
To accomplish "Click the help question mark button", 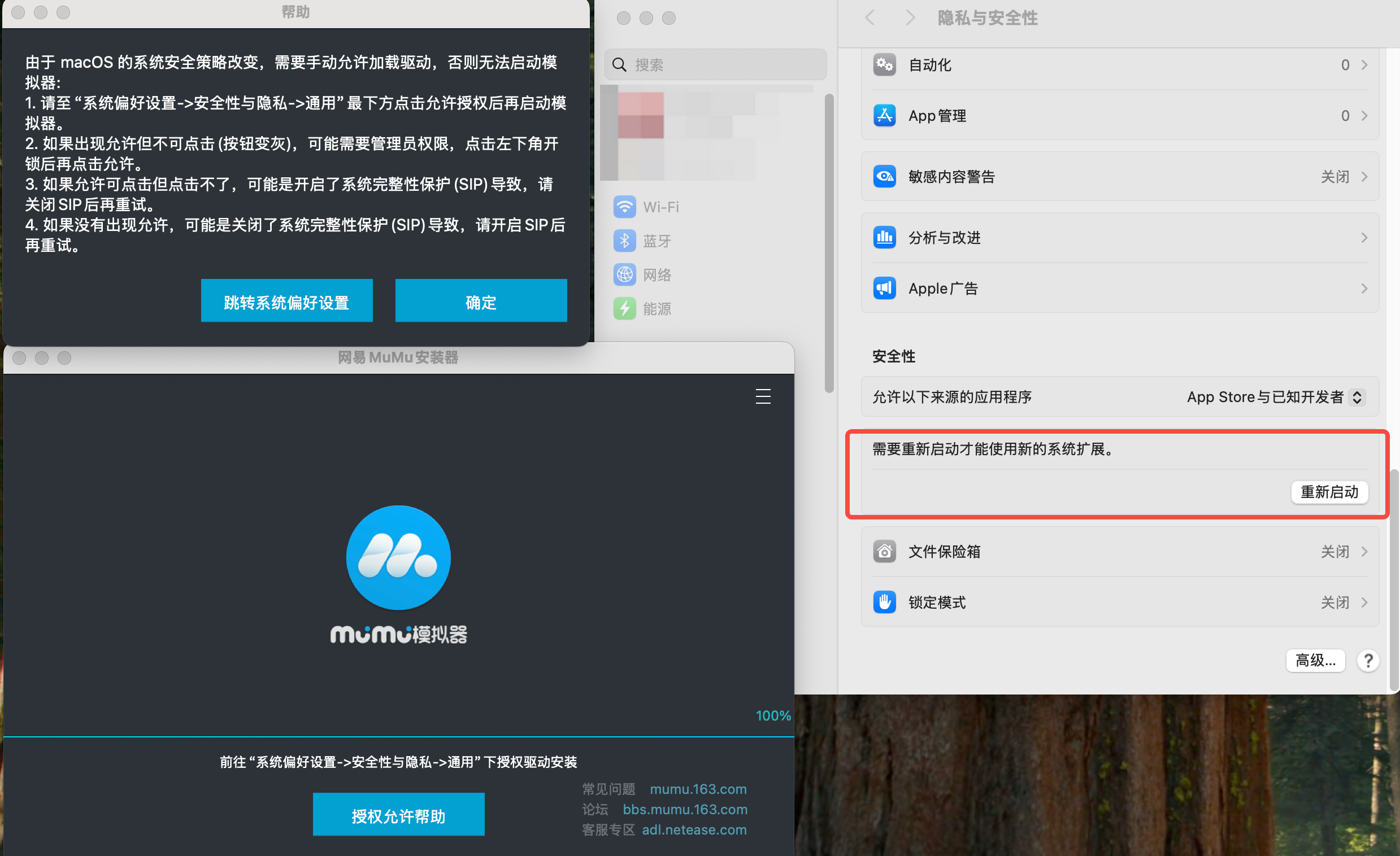I will coord(1368,661).
